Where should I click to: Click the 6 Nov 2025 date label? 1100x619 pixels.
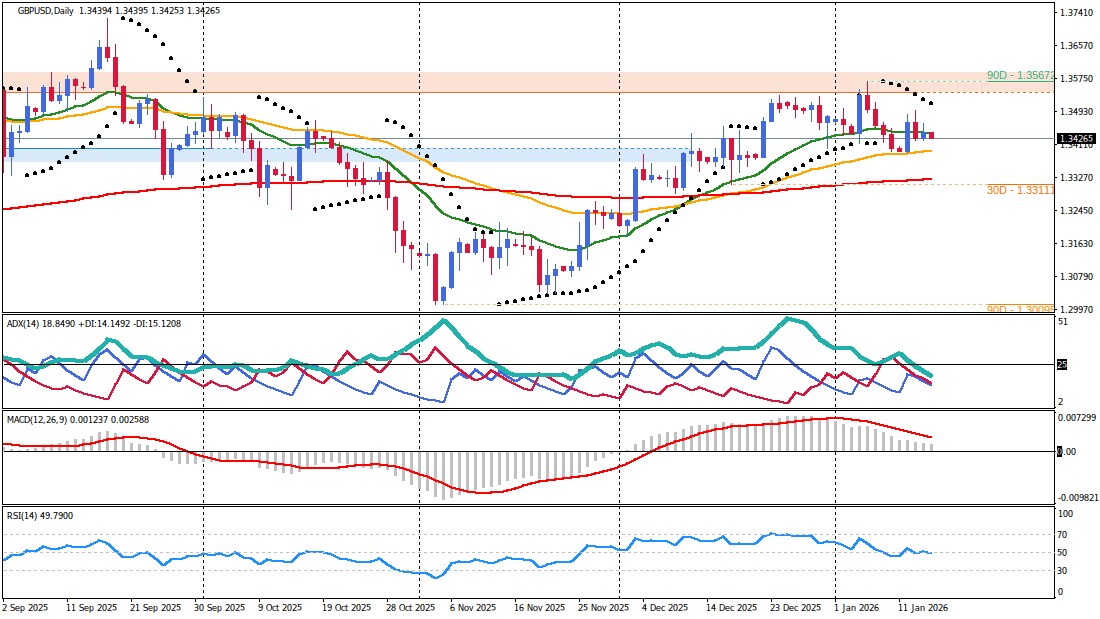click(472, 608)
